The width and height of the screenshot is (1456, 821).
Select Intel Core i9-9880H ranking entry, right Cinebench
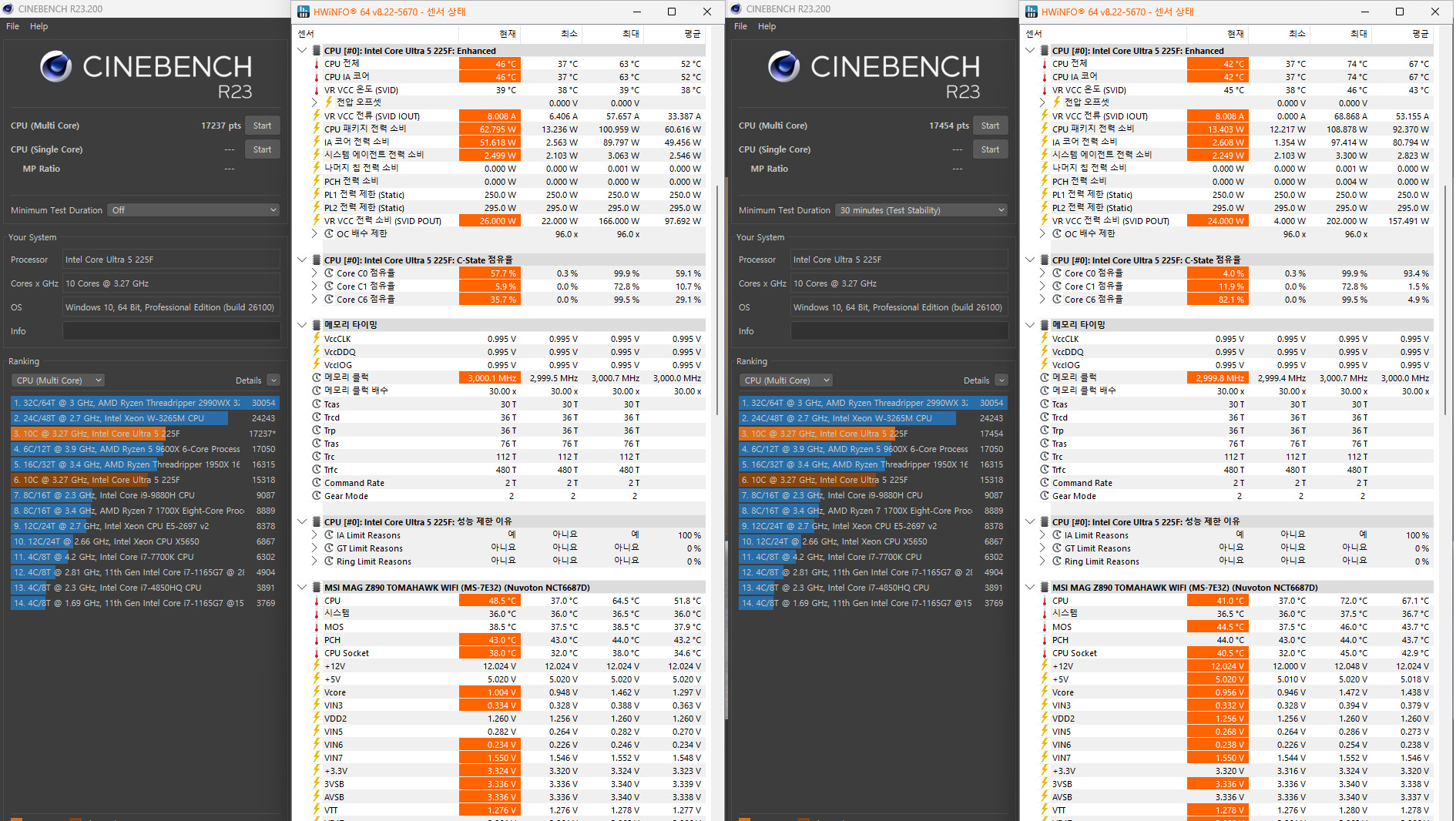(873, 495)
